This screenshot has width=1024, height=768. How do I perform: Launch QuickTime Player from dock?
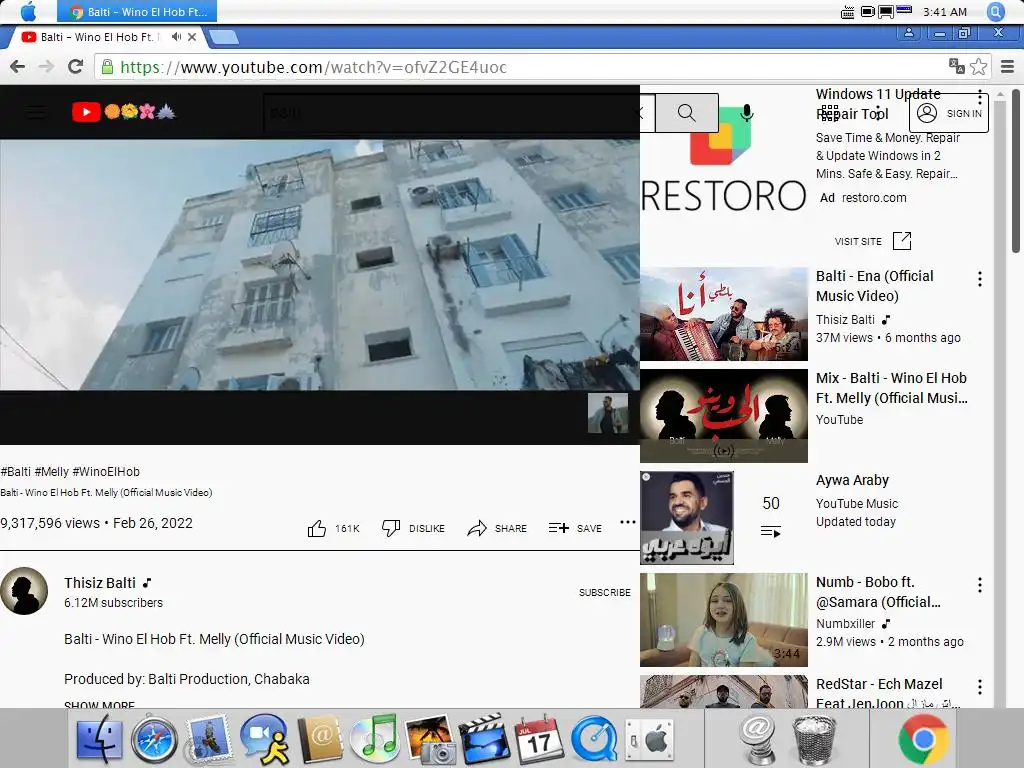(594, 740)
